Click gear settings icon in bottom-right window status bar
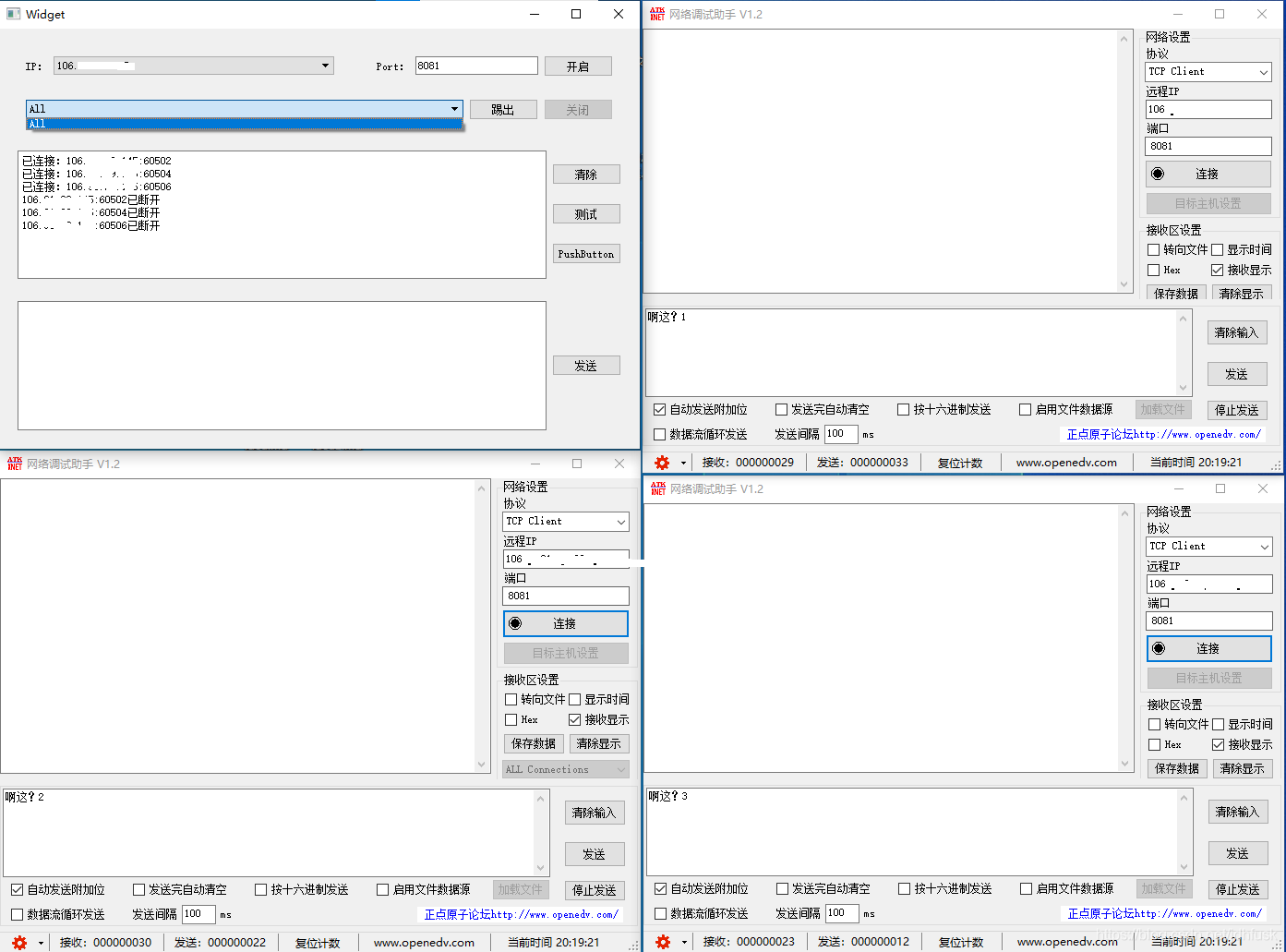The height and width of the screenshot is (952, 1286). (663, 942)
